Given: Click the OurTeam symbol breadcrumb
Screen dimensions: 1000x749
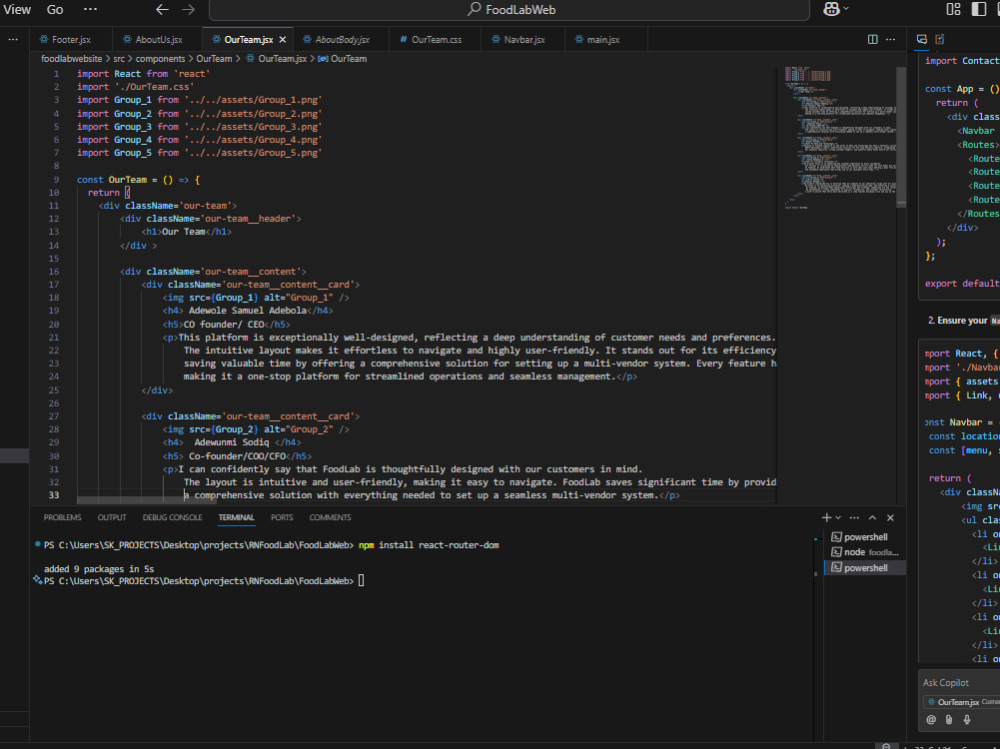Looking at the screenshot, I should coord(342,59).
